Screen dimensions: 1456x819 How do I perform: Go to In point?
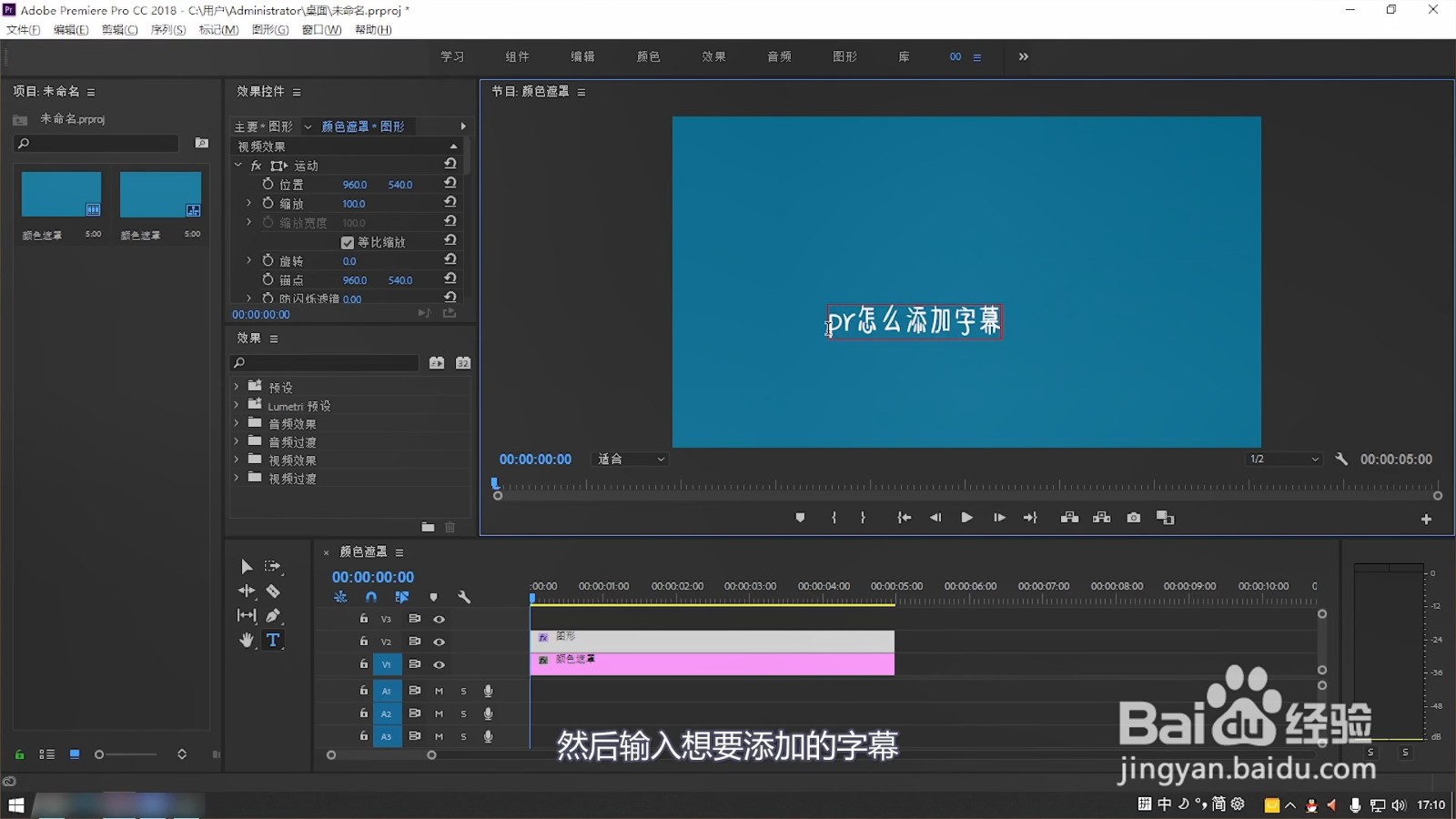click(x=904, y=518)
